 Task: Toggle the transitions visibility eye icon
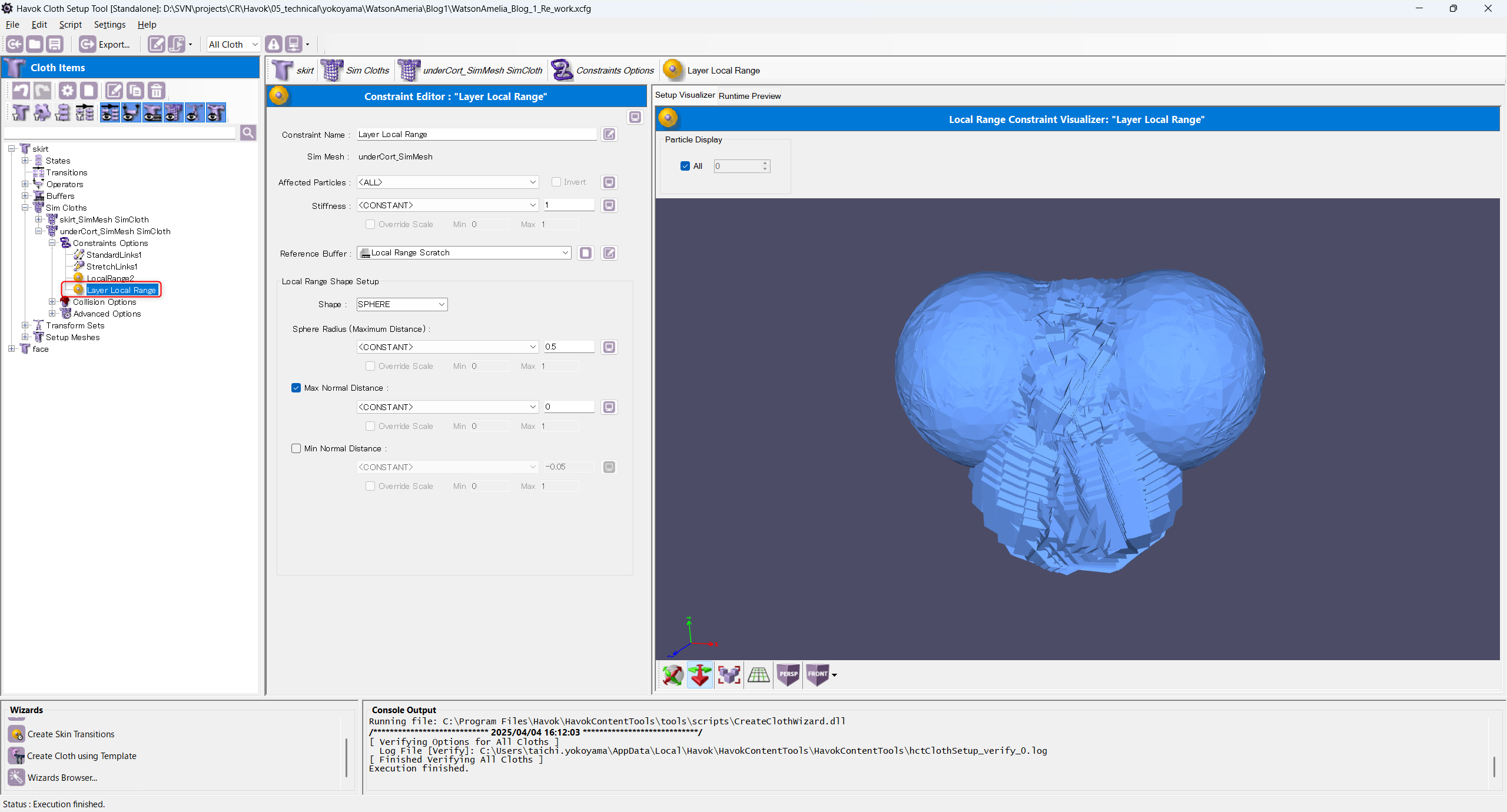(x=109, y=112)
